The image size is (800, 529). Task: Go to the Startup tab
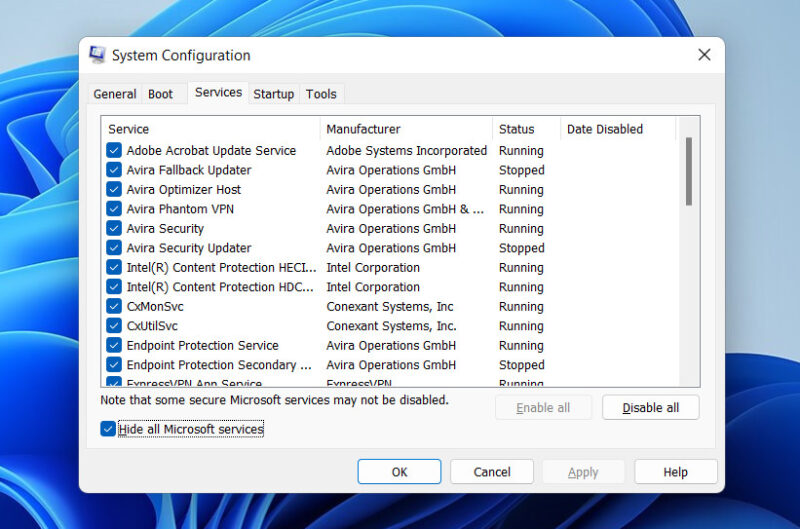[x=273, y=94]
